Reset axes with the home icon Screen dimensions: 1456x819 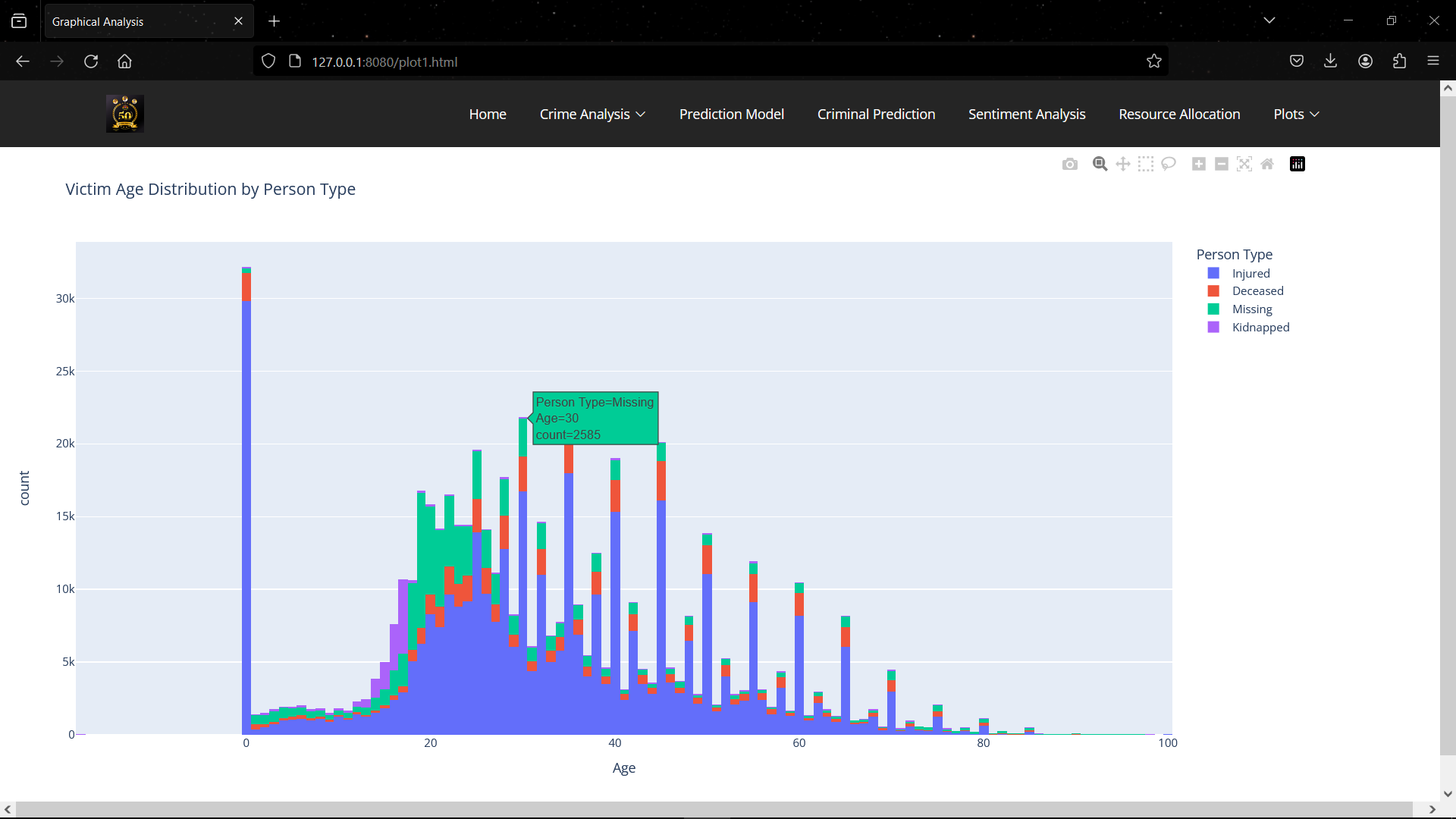1267,164
